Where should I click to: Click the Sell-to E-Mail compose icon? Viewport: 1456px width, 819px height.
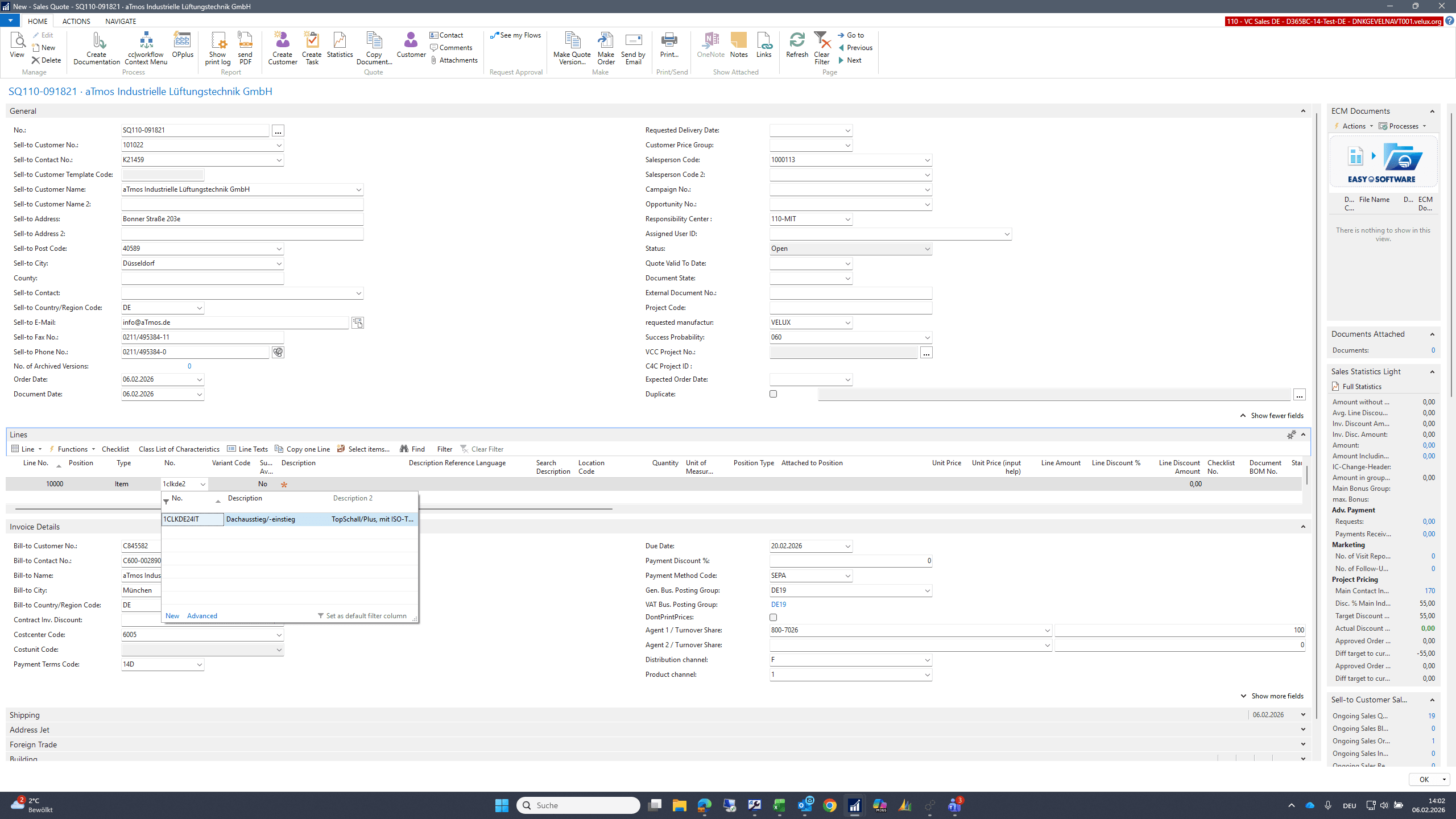[x=357, y=322]
